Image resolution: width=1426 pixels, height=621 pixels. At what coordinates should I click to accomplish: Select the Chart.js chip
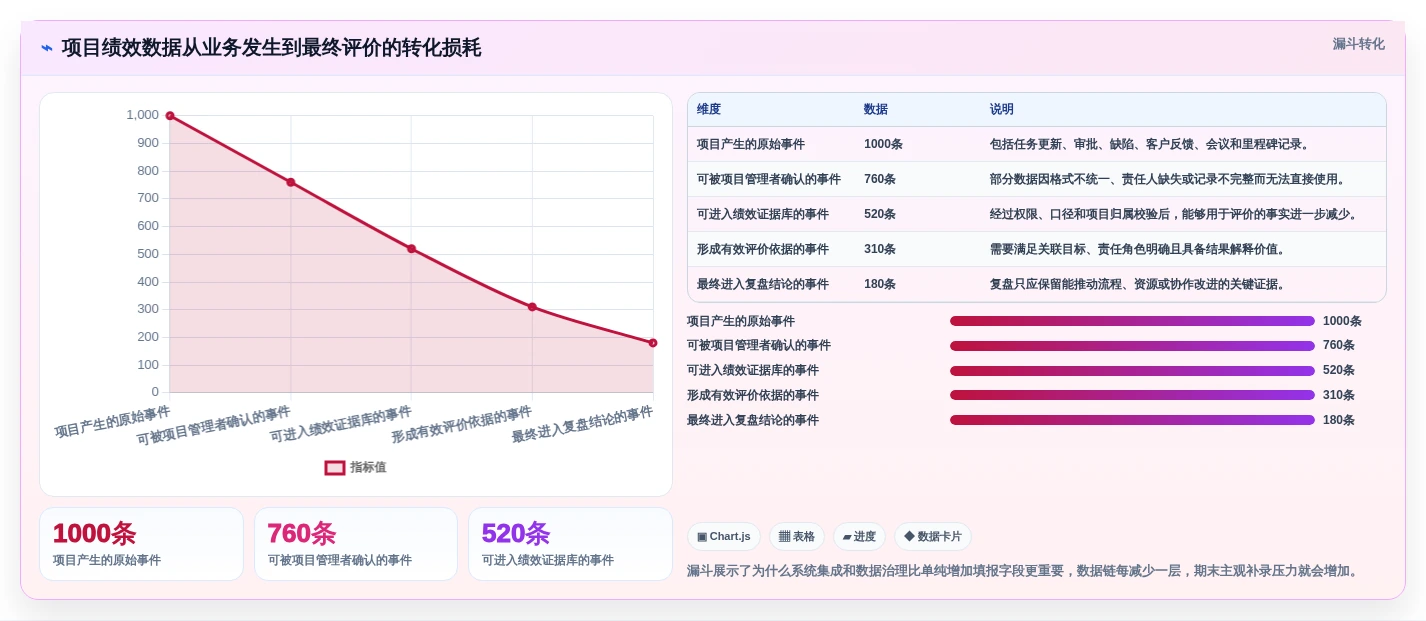[724, 536]
